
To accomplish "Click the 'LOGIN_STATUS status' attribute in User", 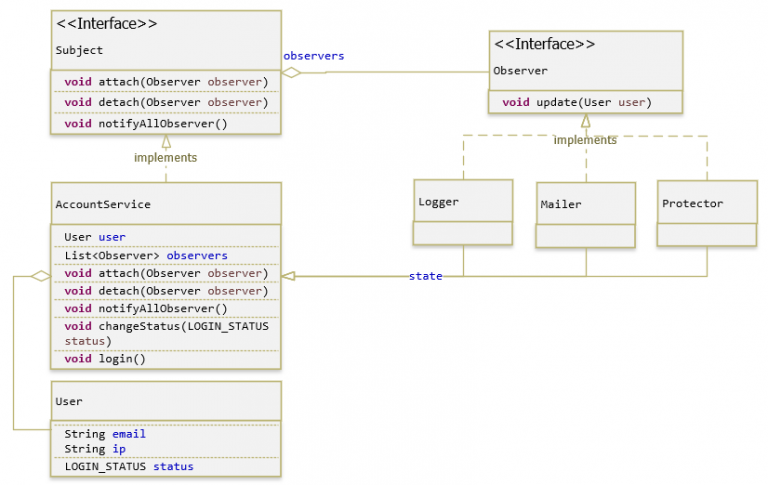I will point(129,466).
